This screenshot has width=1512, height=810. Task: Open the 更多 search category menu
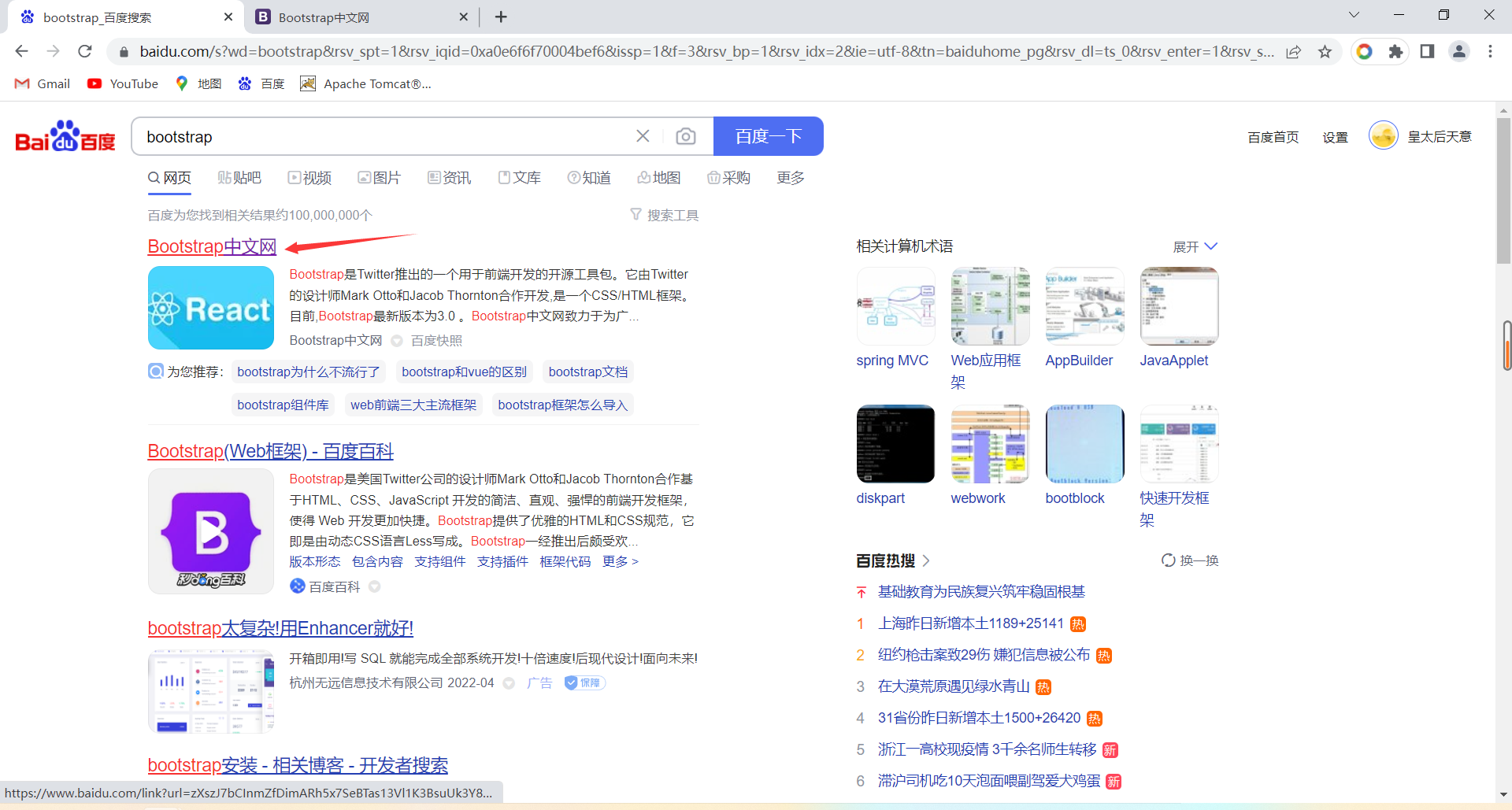pyautogui.click(x=791, y=178)
